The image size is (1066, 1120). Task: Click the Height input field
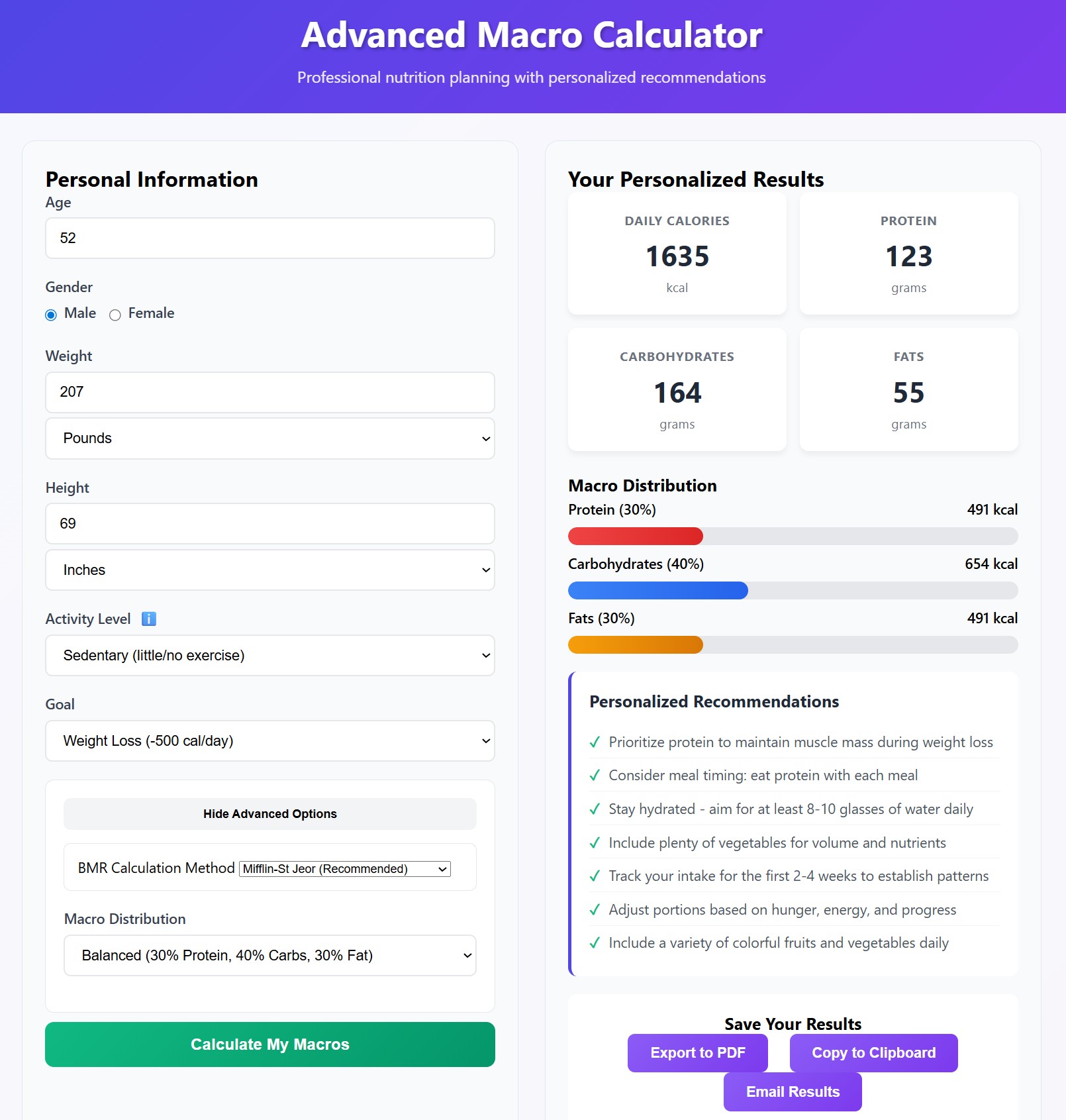pyautogui.click(x=269, y=523)
